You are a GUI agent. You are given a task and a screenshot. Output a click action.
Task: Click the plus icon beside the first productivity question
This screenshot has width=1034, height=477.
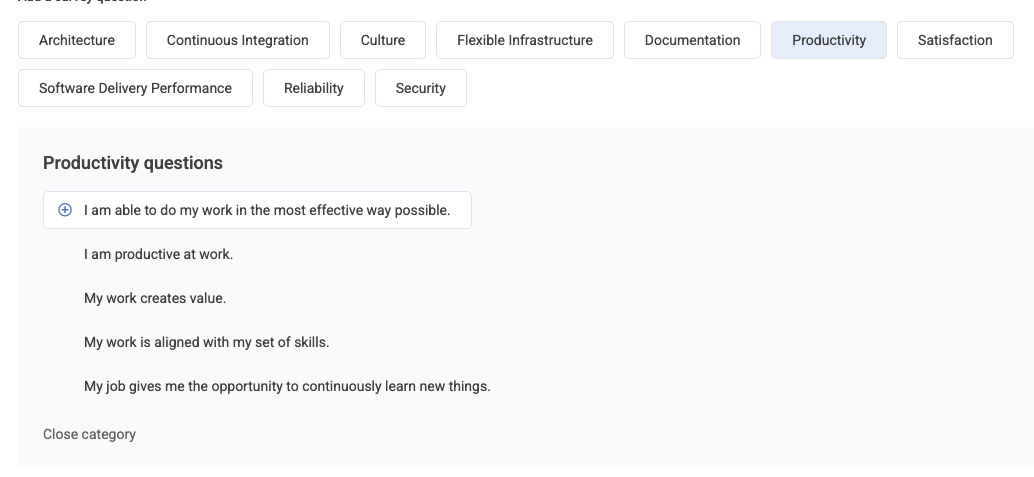coord(65,210)
